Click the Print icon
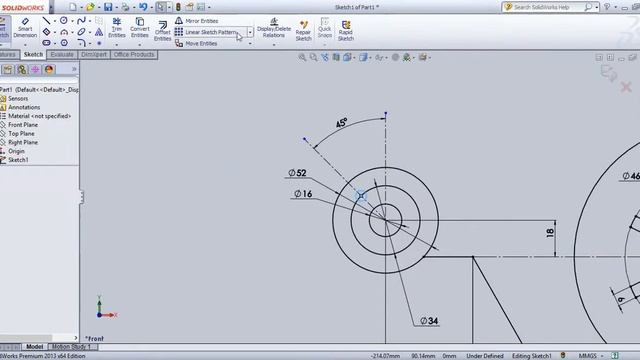Image resolution: width=640 pixels, height=360 pixels. (x=125, y=7)
